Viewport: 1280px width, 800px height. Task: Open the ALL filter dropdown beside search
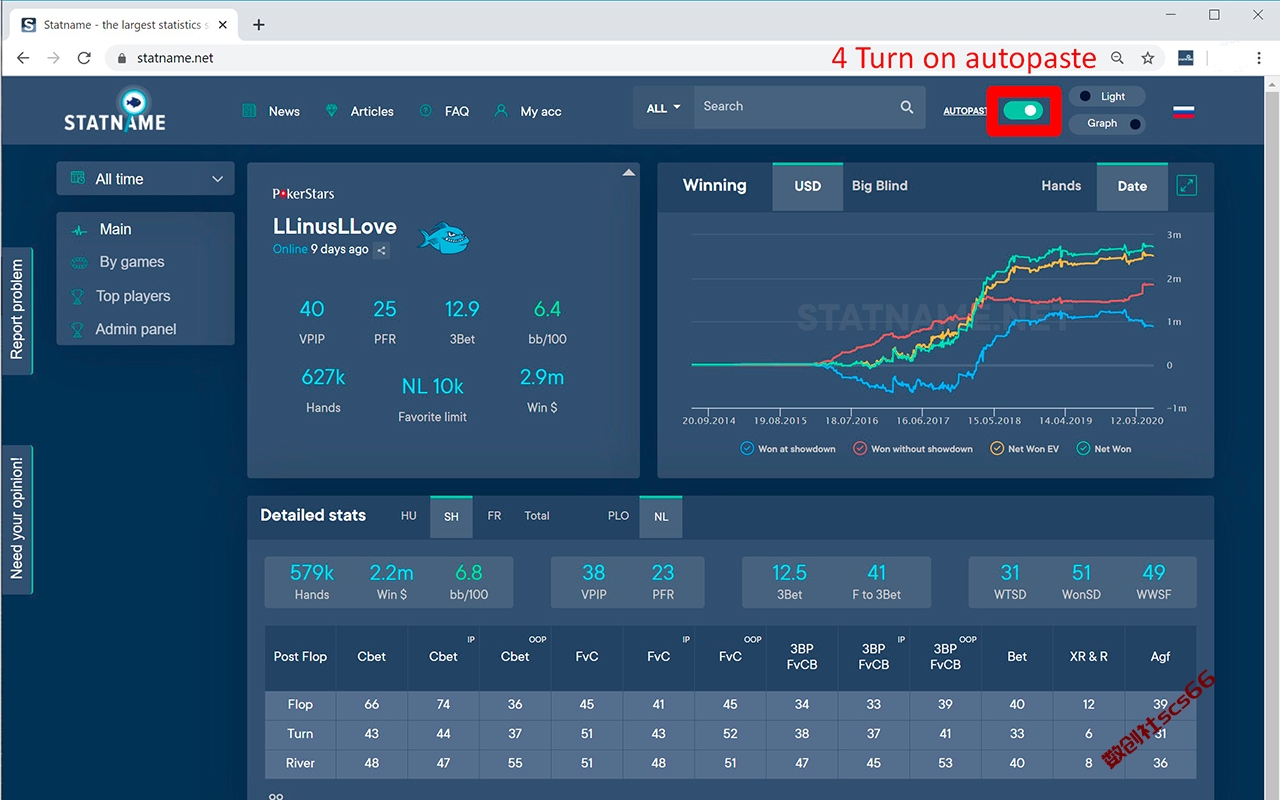point(664,108)
